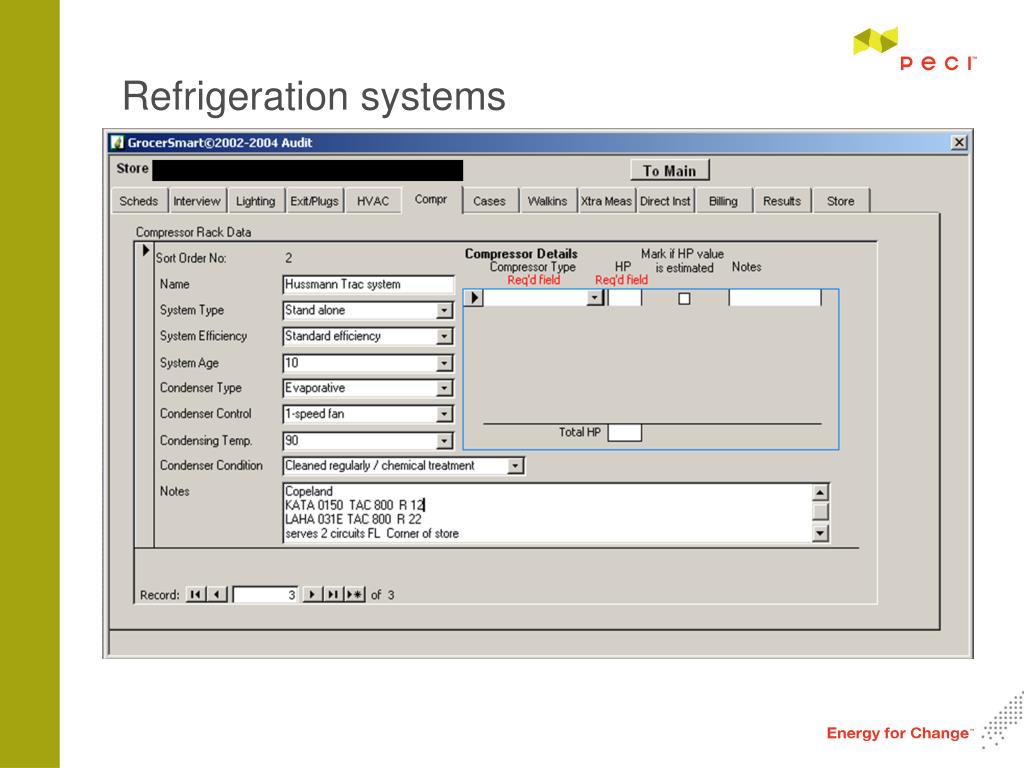Screen dimensions: 1024x768
Task: Go to the previous record
Action: pos(217,594)
